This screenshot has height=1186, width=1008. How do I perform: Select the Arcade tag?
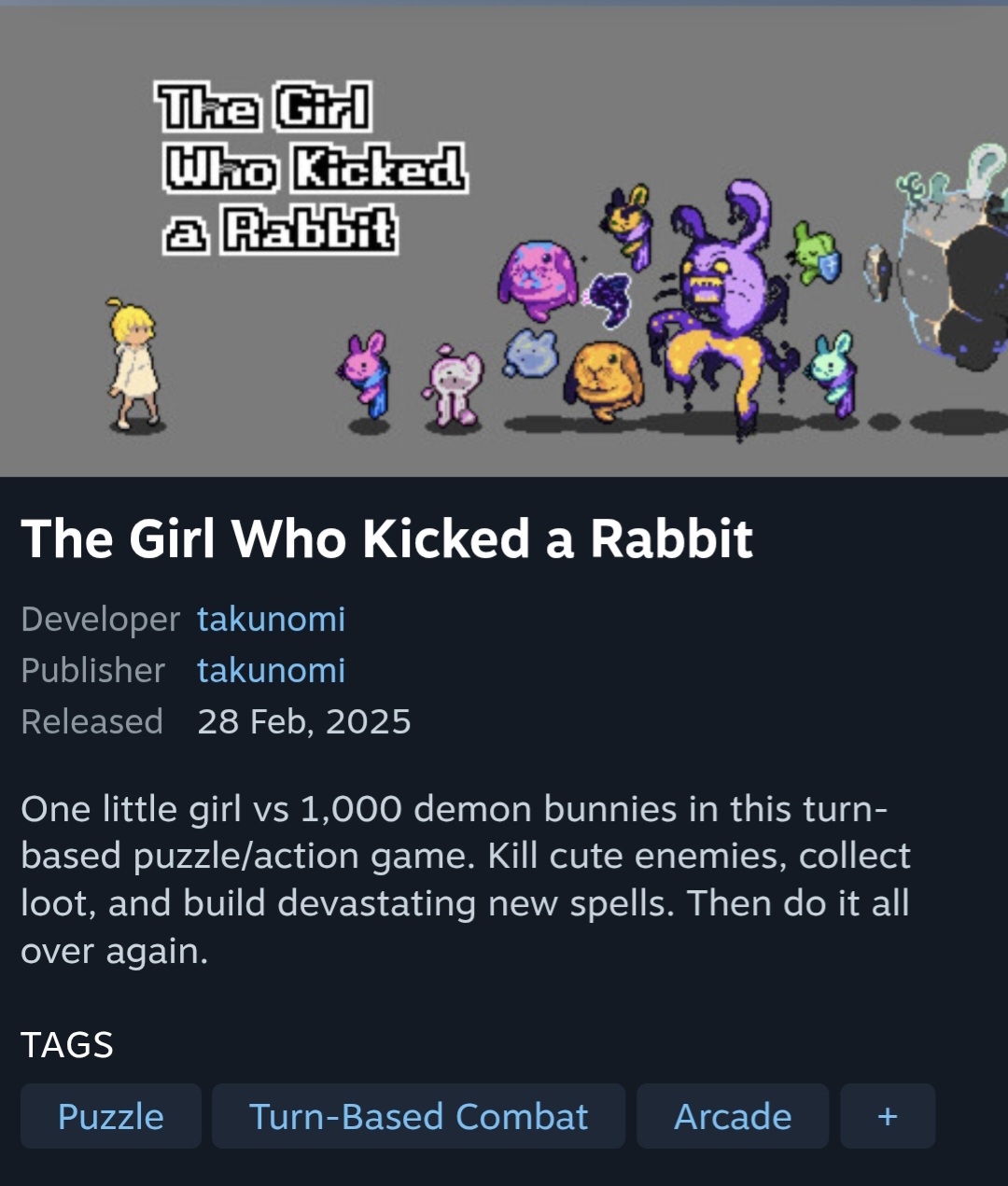[733, 1116]
